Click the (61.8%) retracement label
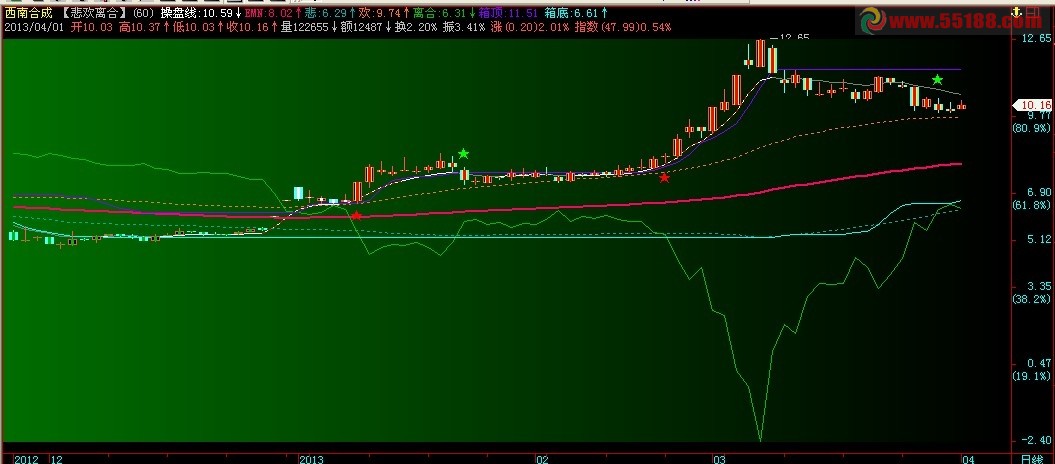1055x464 pixels. tap(1031, 204)
